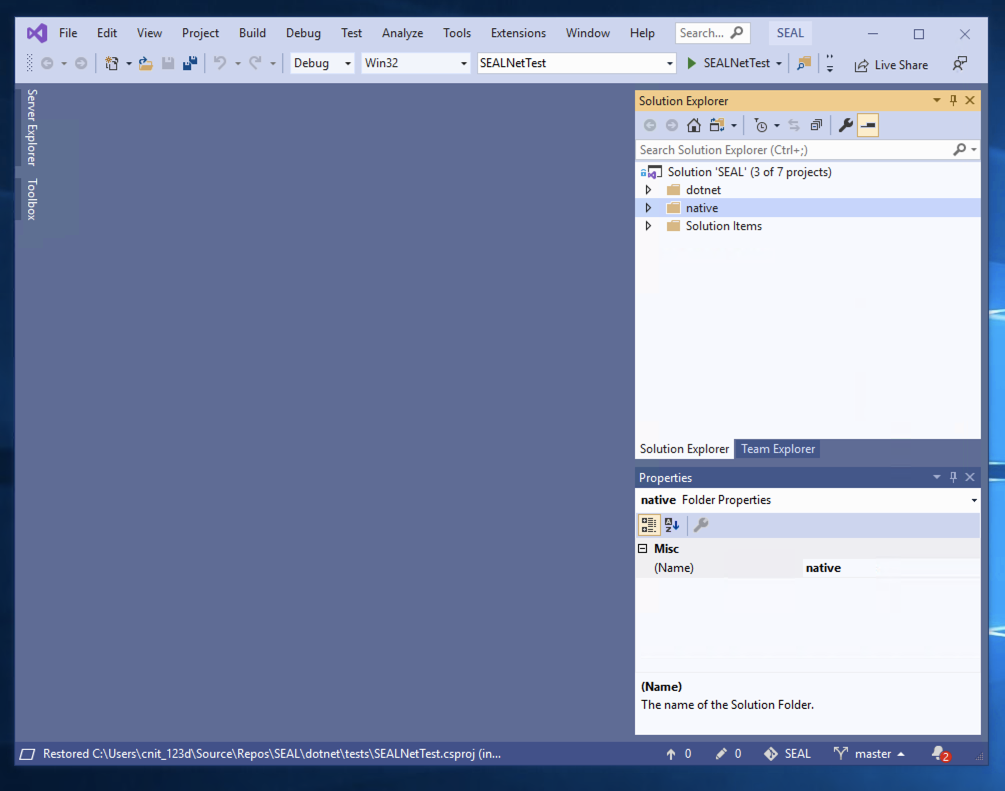The width and height of the screenshot is (1005, 791).
Task: Open the master branch selector
Action: coord(869,754)
